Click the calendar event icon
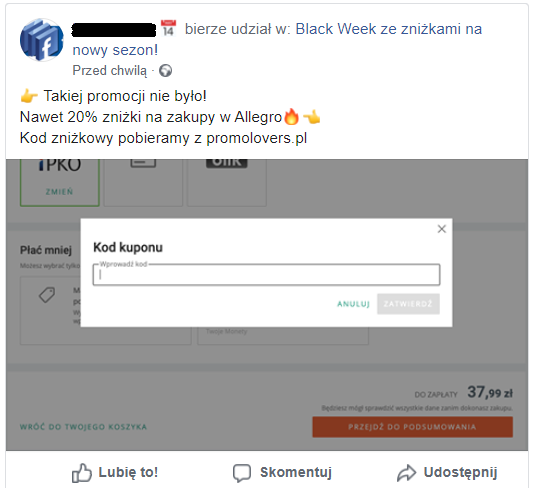Image resolution: width=533 pixels, height=488 pixels. [168, 29]
